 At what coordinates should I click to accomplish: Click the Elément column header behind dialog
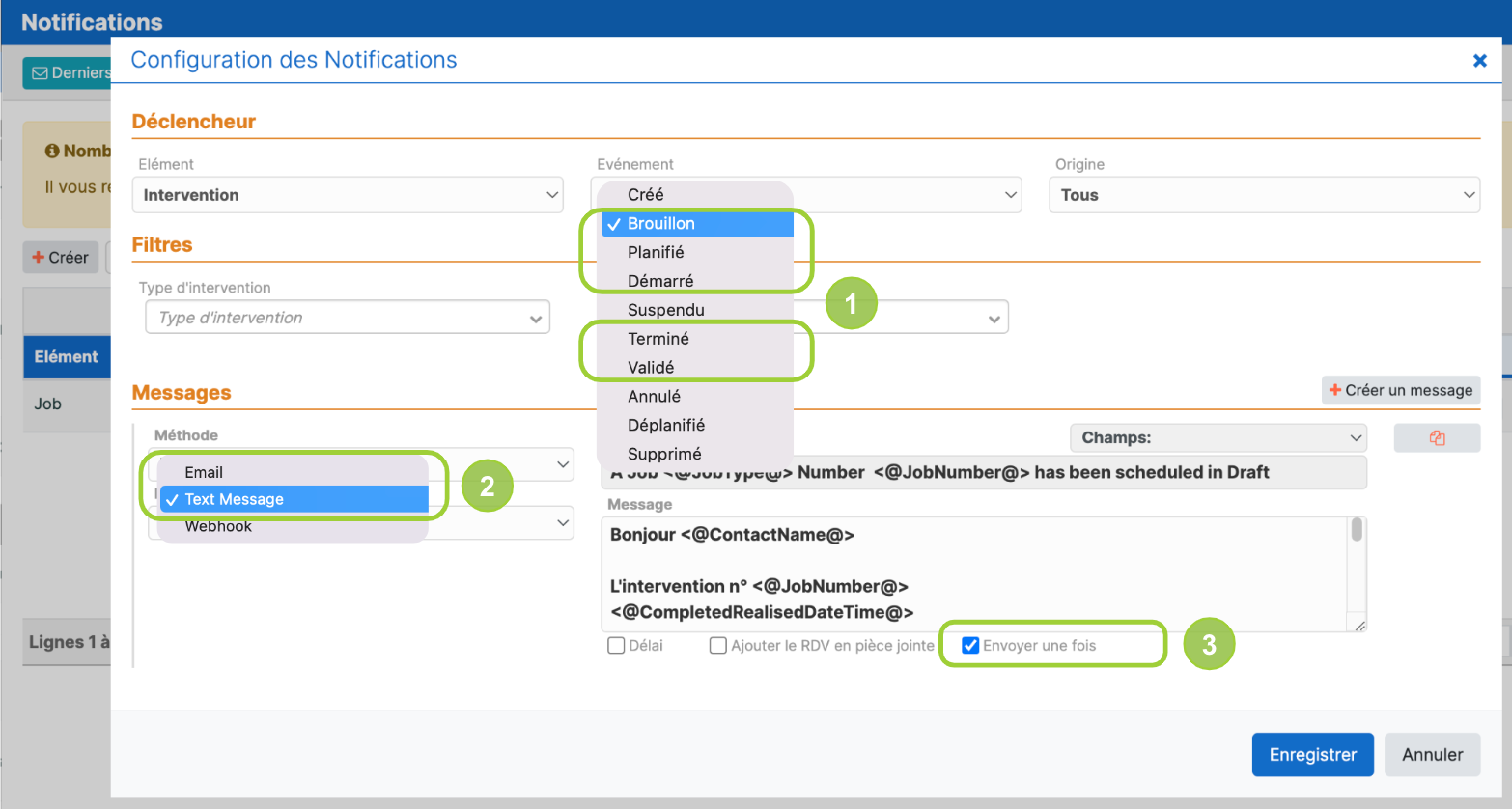pyautogui.click(x=67, y=357)
